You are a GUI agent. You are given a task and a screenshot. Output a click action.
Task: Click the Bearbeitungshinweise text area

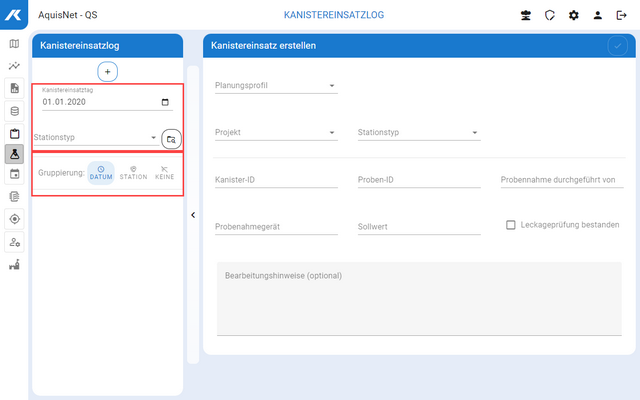tap(418, 298)
